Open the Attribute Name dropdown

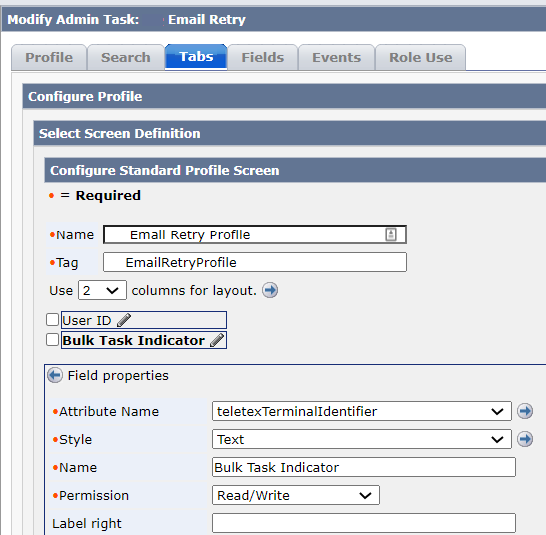(x=361, y=411)
